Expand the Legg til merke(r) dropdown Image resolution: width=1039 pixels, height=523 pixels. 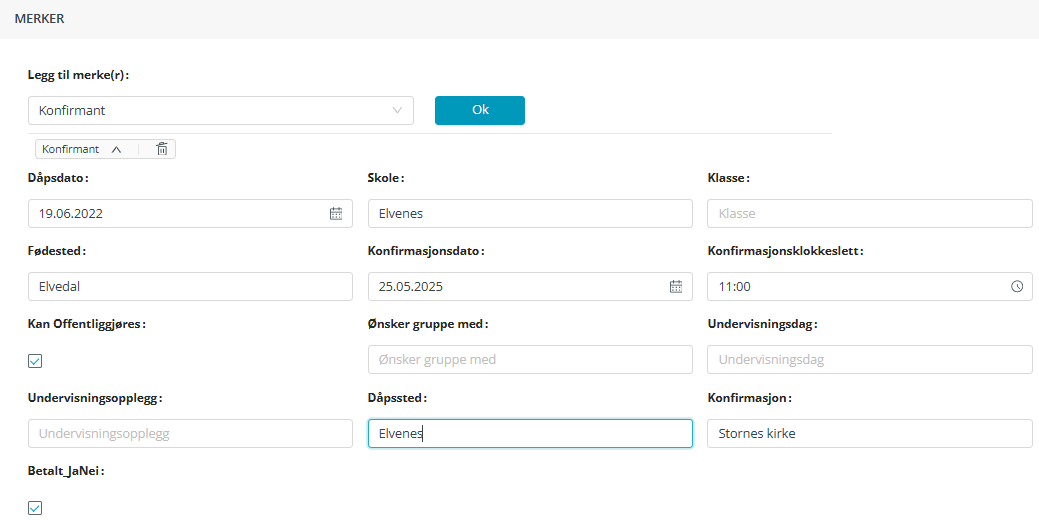click(x=397, y=110)
